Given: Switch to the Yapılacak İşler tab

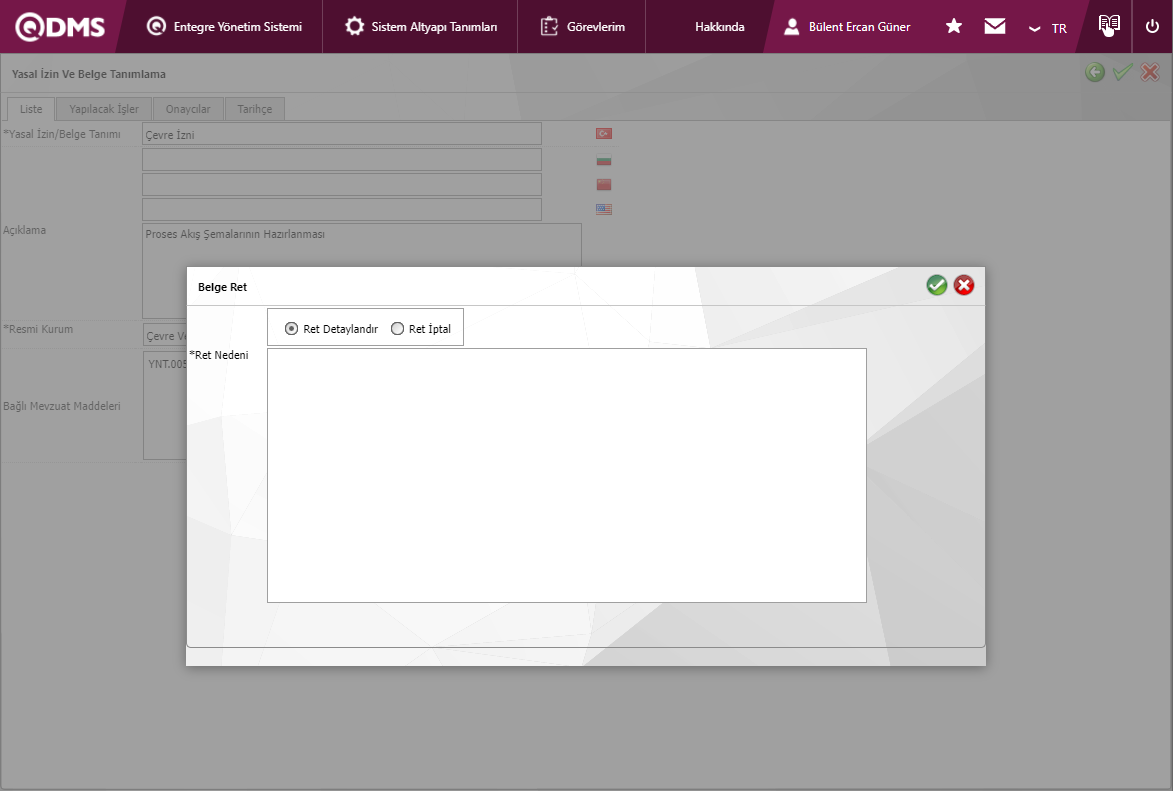Looking at the screenshot, I should tap(104, 109).
